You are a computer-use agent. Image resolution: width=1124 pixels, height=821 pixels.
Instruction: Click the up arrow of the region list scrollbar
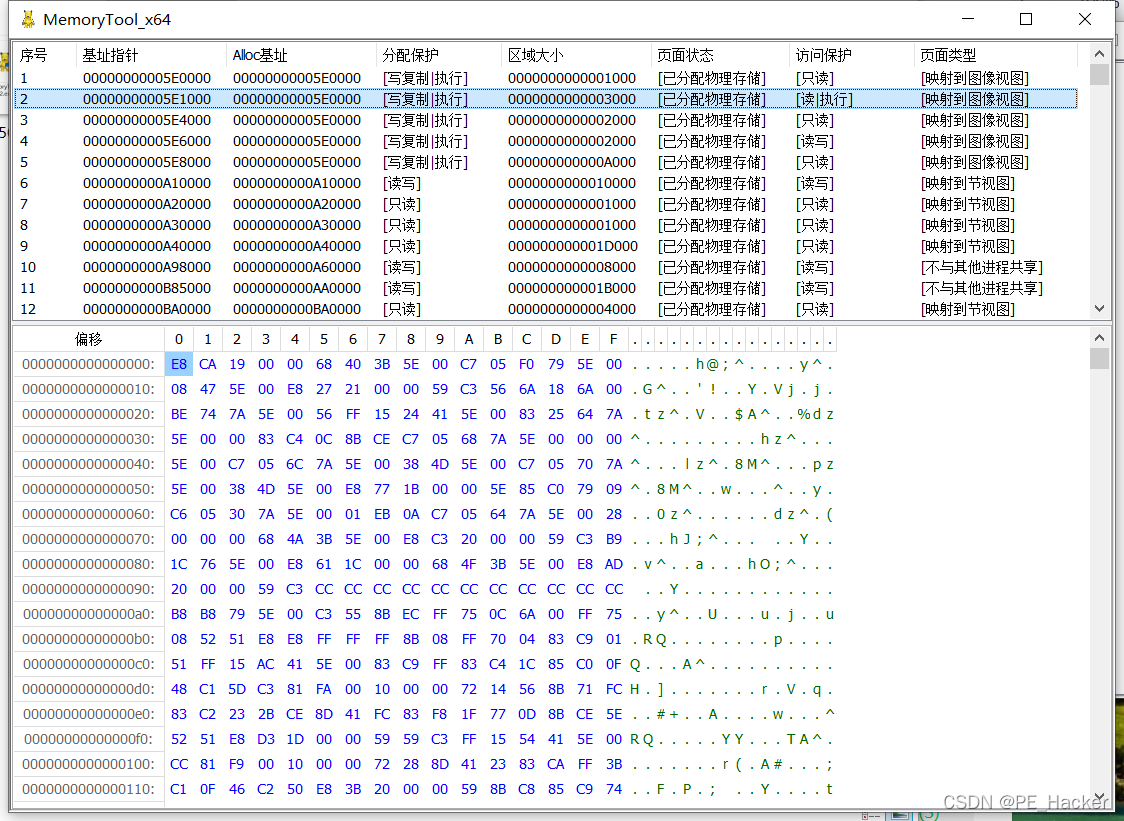(1099, 54)
